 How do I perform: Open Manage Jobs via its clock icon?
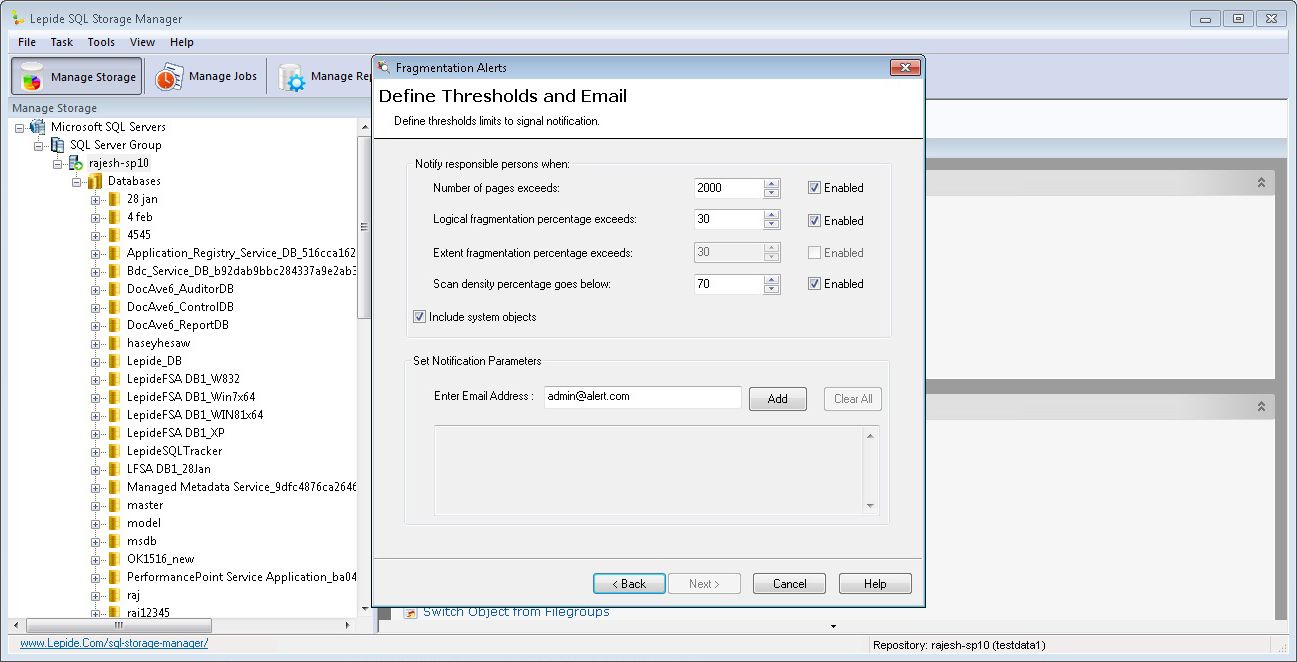click(x=169, y=77)
